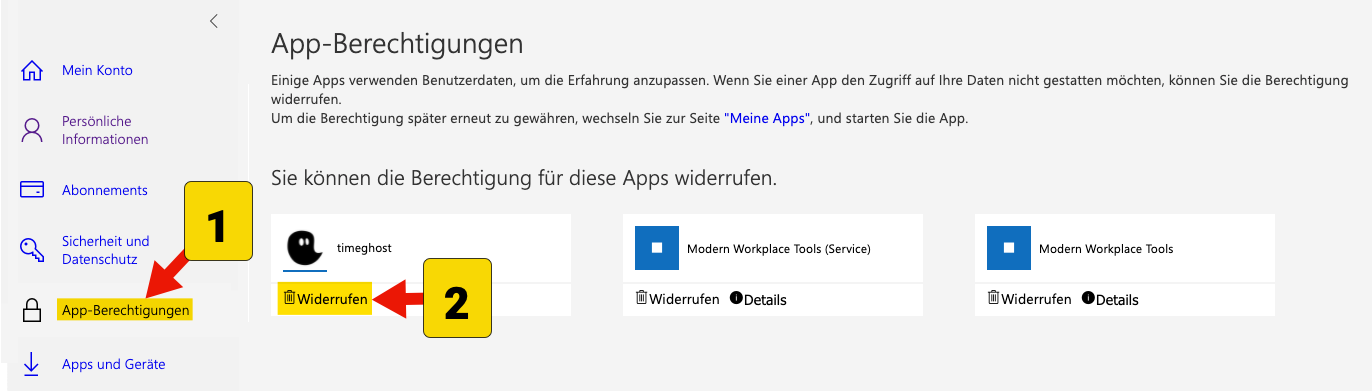Open the Mein Konto menu item
1372x391 pixels.
(97, 70)
